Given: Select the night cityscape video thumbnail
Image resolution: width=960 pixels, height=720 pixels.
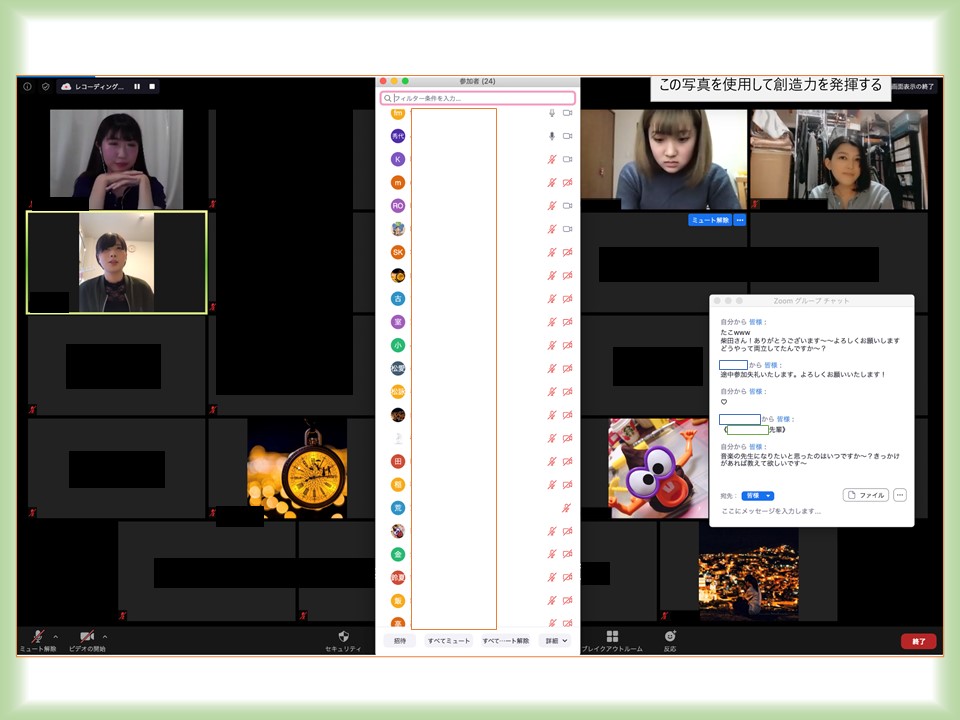Looking at the screenshot, I should 748,571.
